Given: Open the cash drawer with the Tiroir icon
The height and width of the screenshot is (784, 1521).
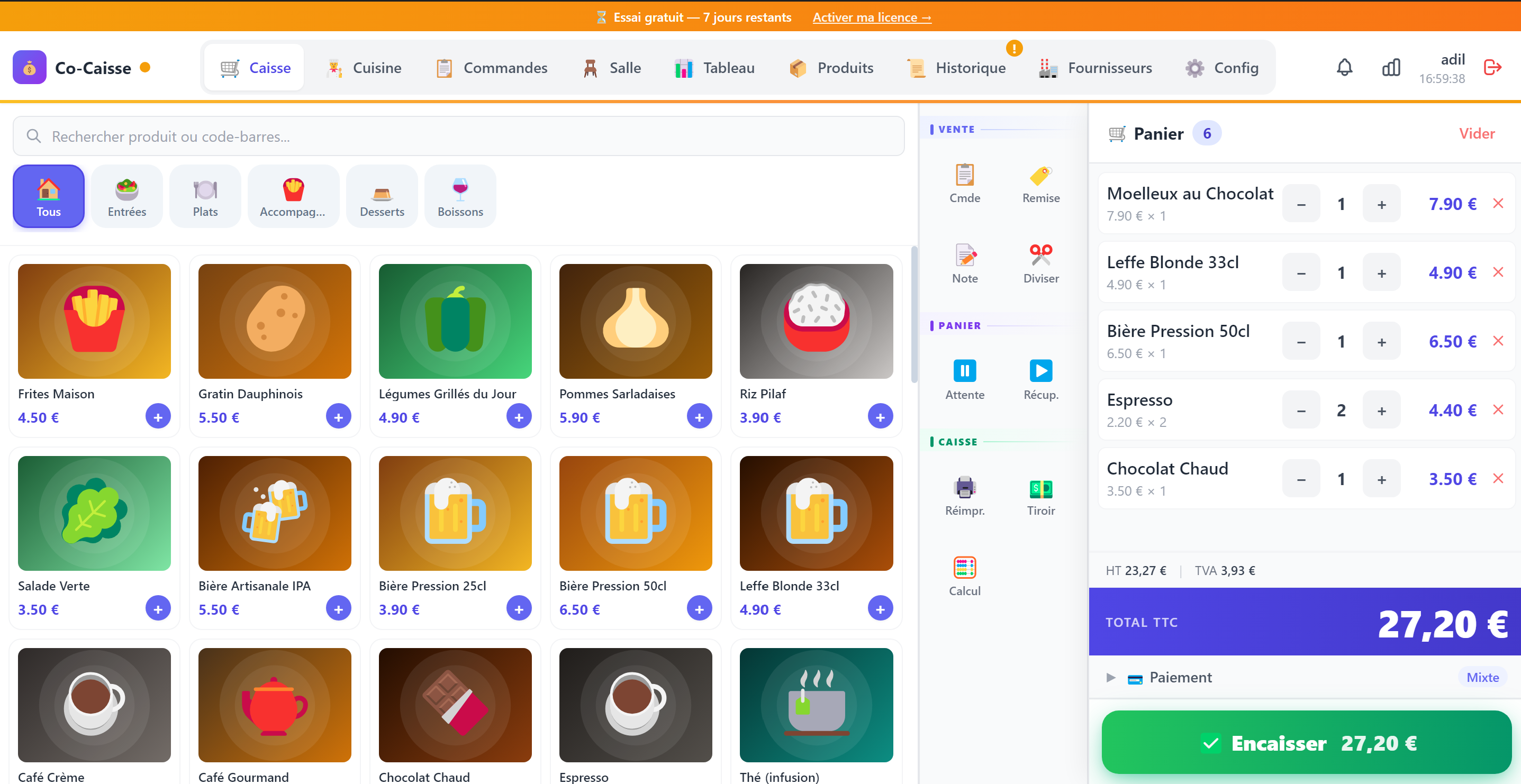Looking at the screenshot, I should (1040, 495).
